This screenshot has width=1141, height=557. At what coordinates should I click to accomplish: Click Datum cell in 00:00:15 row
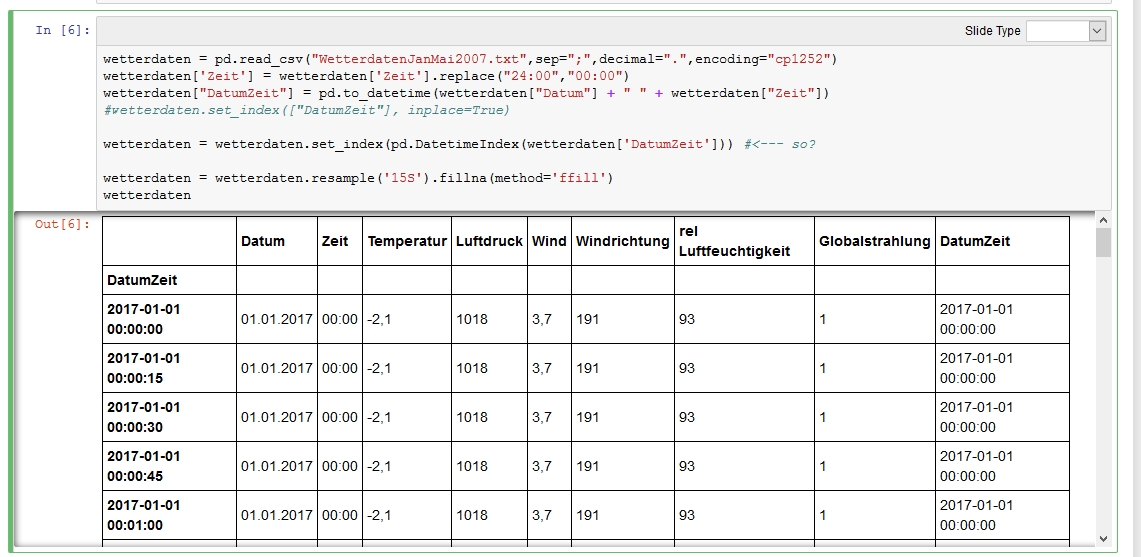pyautogui.click(x=277, y=368)
